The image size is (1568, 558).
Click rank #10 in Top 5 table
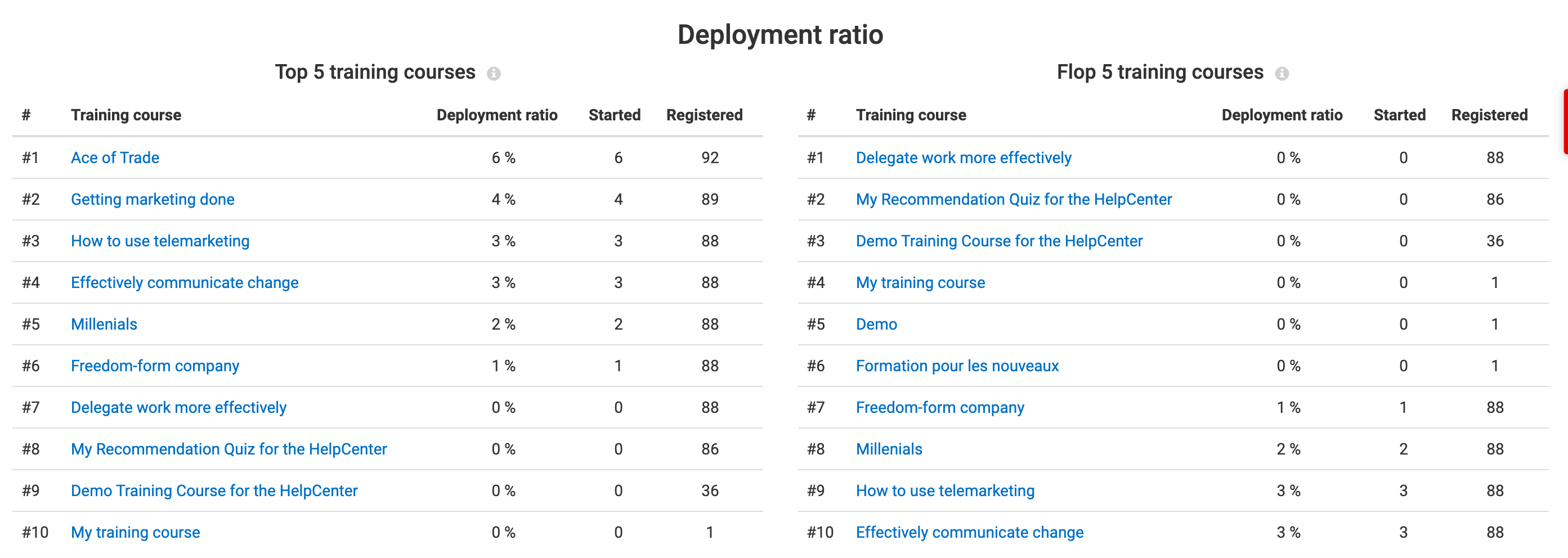(35, 532)
